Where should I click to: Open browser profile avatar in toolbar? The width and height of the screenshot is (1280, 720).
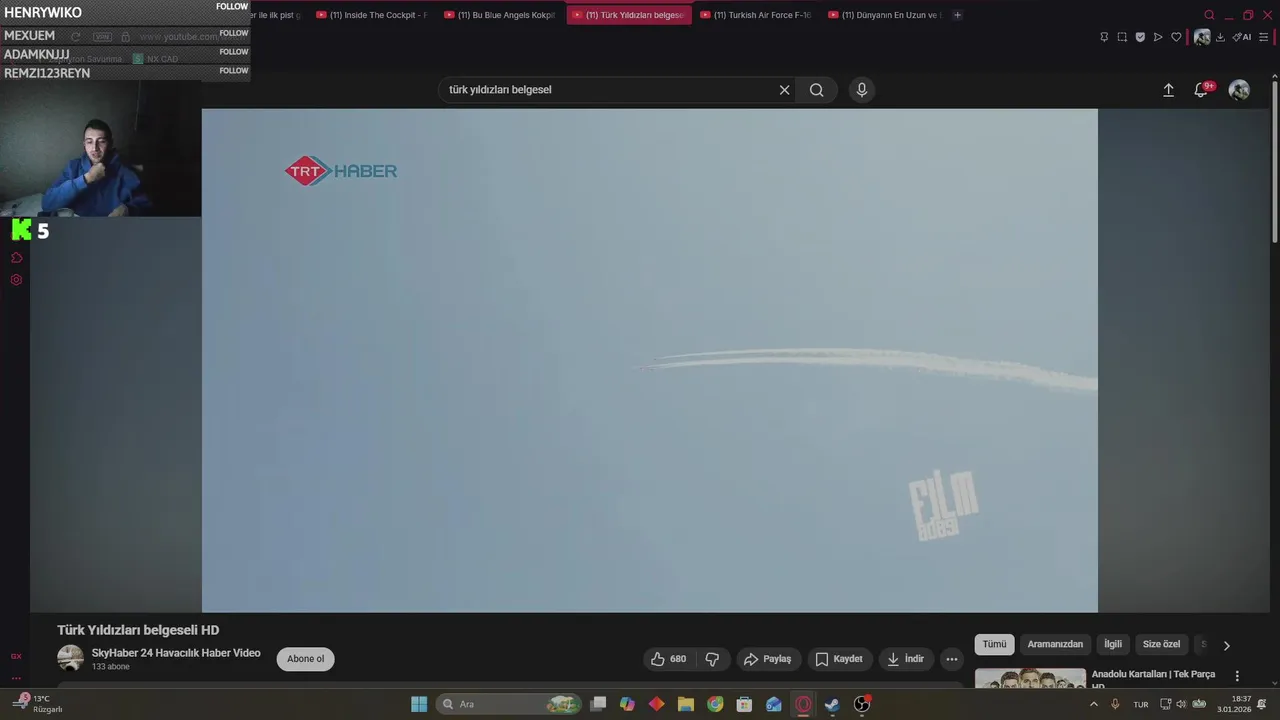1202,37
